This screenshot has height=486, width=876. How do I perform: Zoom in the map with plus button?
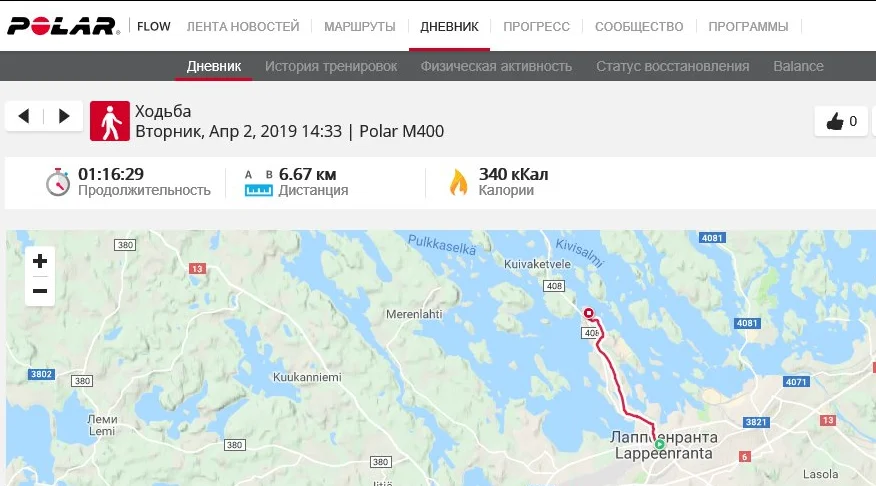[40, 261]
